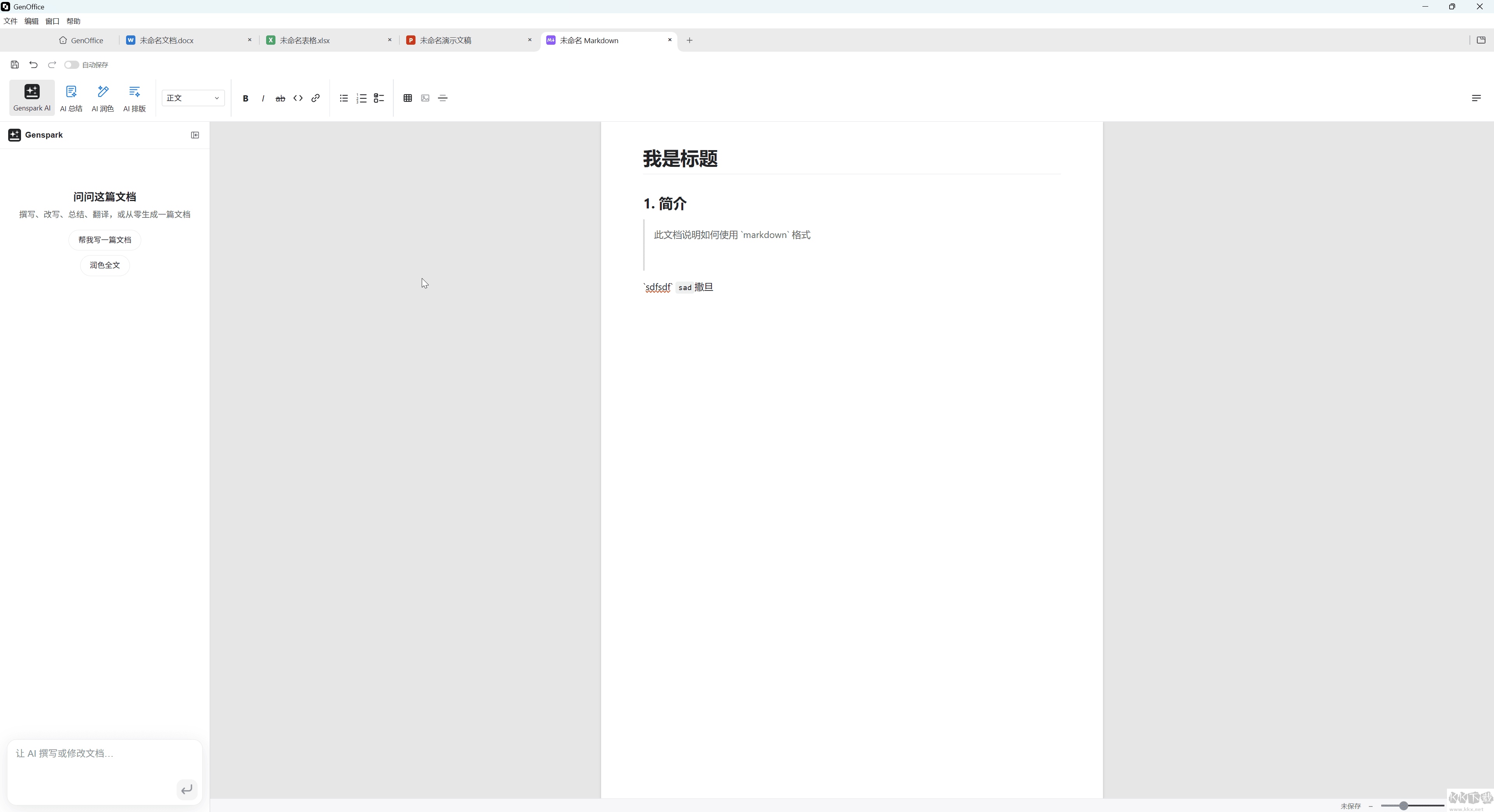Image resolution: width=1494 pixels, height=812 pixels.
Task: Open the 正文 paragraph style dropdown
Action: 193,98
